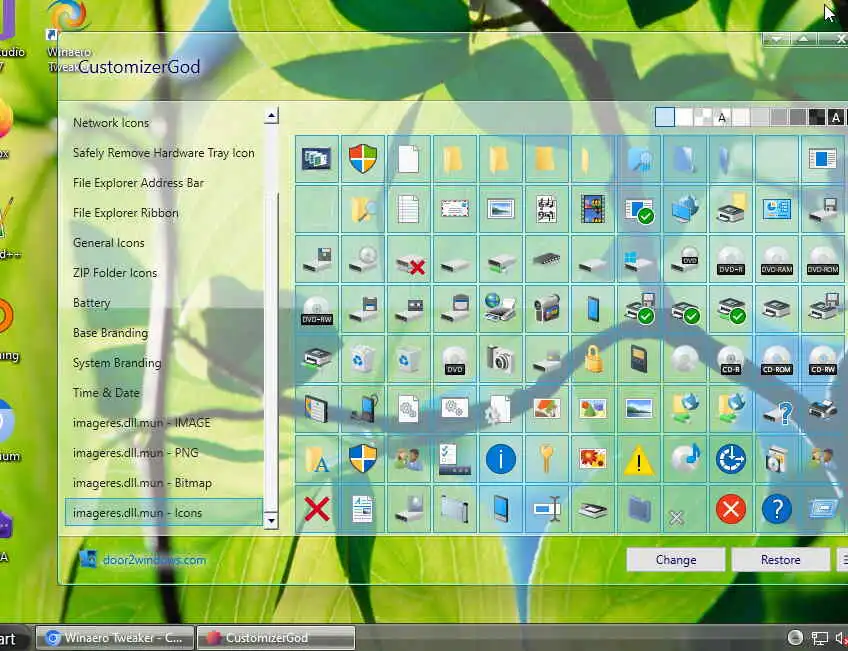848x651 pixels.
Task: Select the globe with printer icon
Action: pyautogui.click(x=501, y=309)
